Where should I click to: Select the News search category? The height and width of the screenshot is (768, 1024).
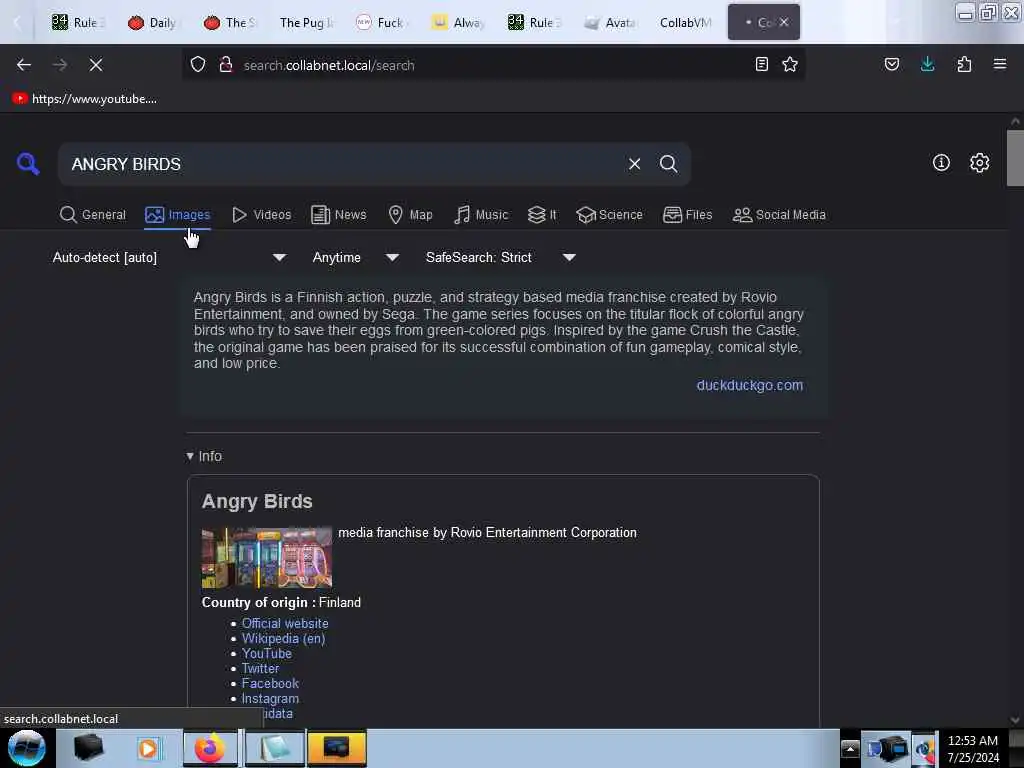click(339, 215)
